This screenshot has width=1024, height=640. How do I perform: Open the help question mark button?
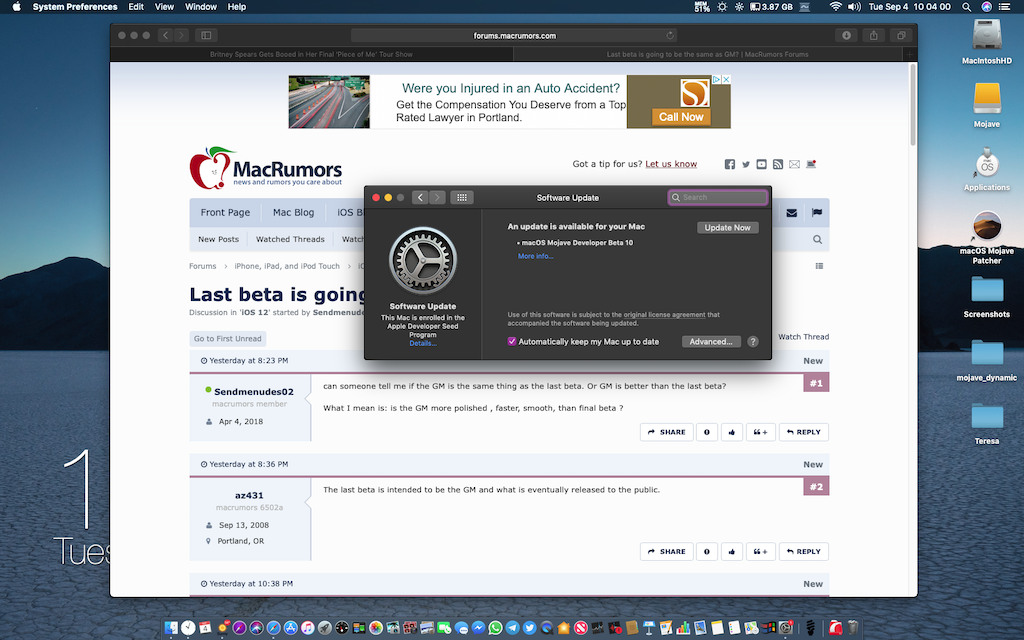(752, 342)
